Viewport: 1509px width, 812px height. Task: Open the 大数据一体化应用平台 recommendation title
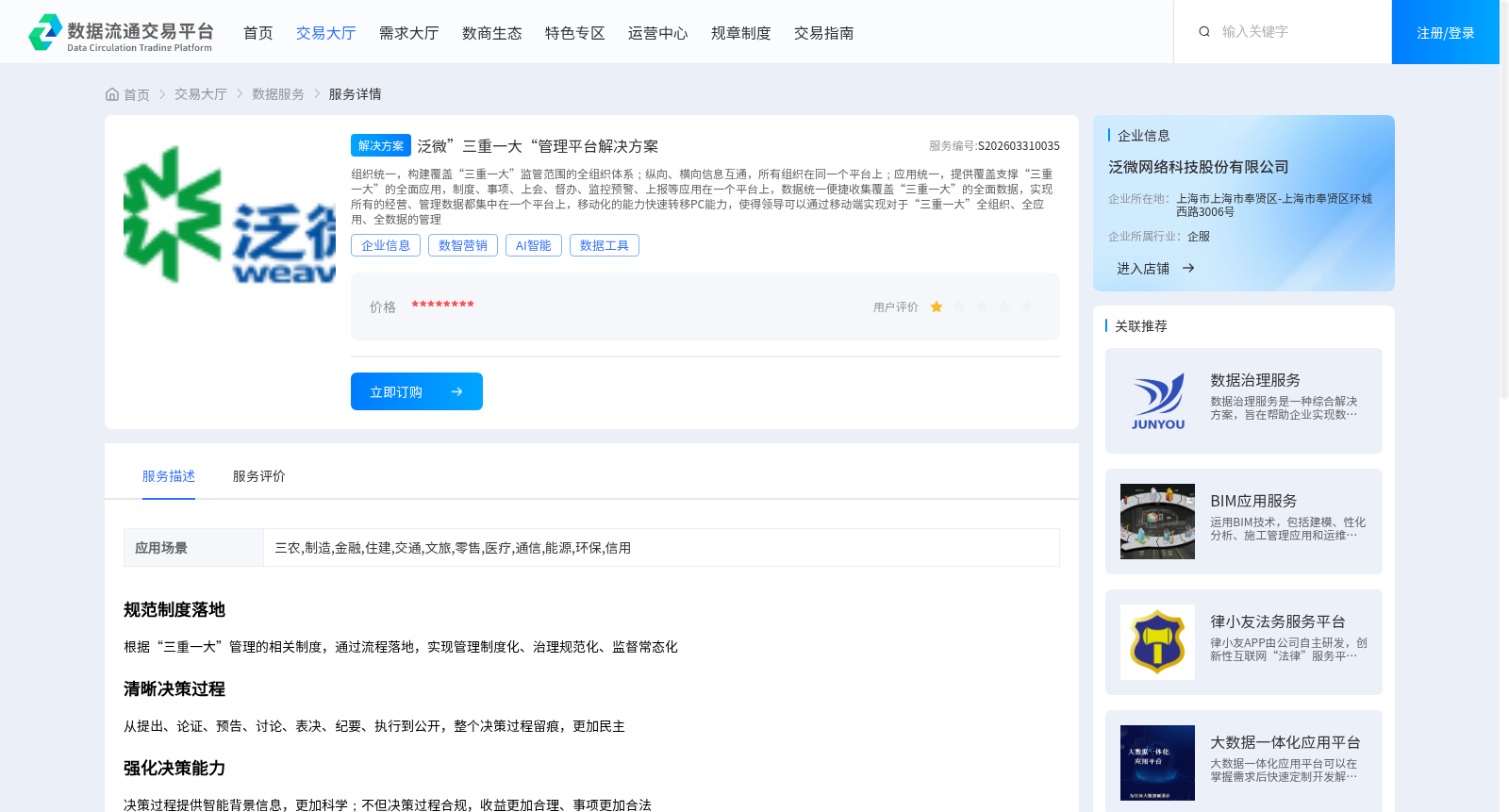pos(1285,742)
